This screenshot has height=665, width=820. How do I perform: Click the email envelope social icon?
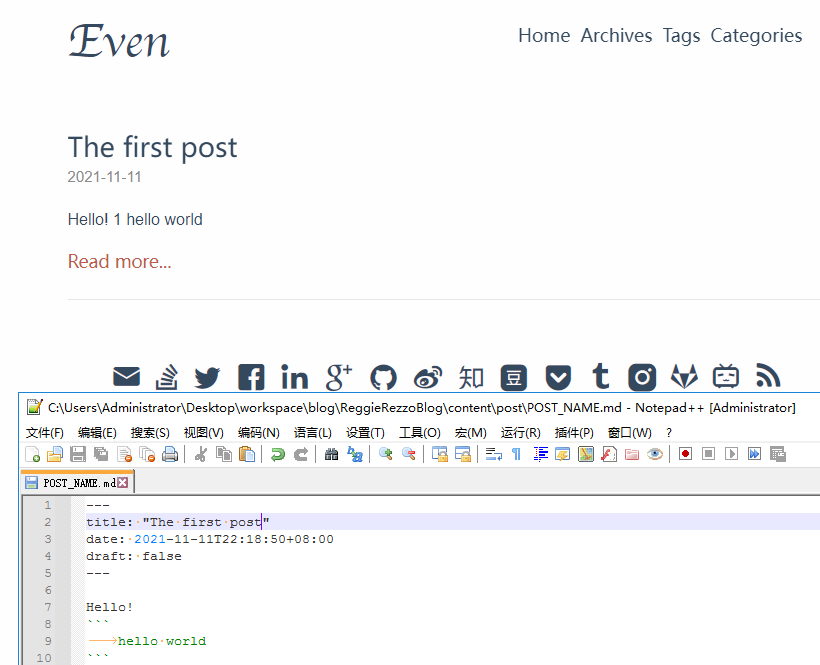point(127,376)
